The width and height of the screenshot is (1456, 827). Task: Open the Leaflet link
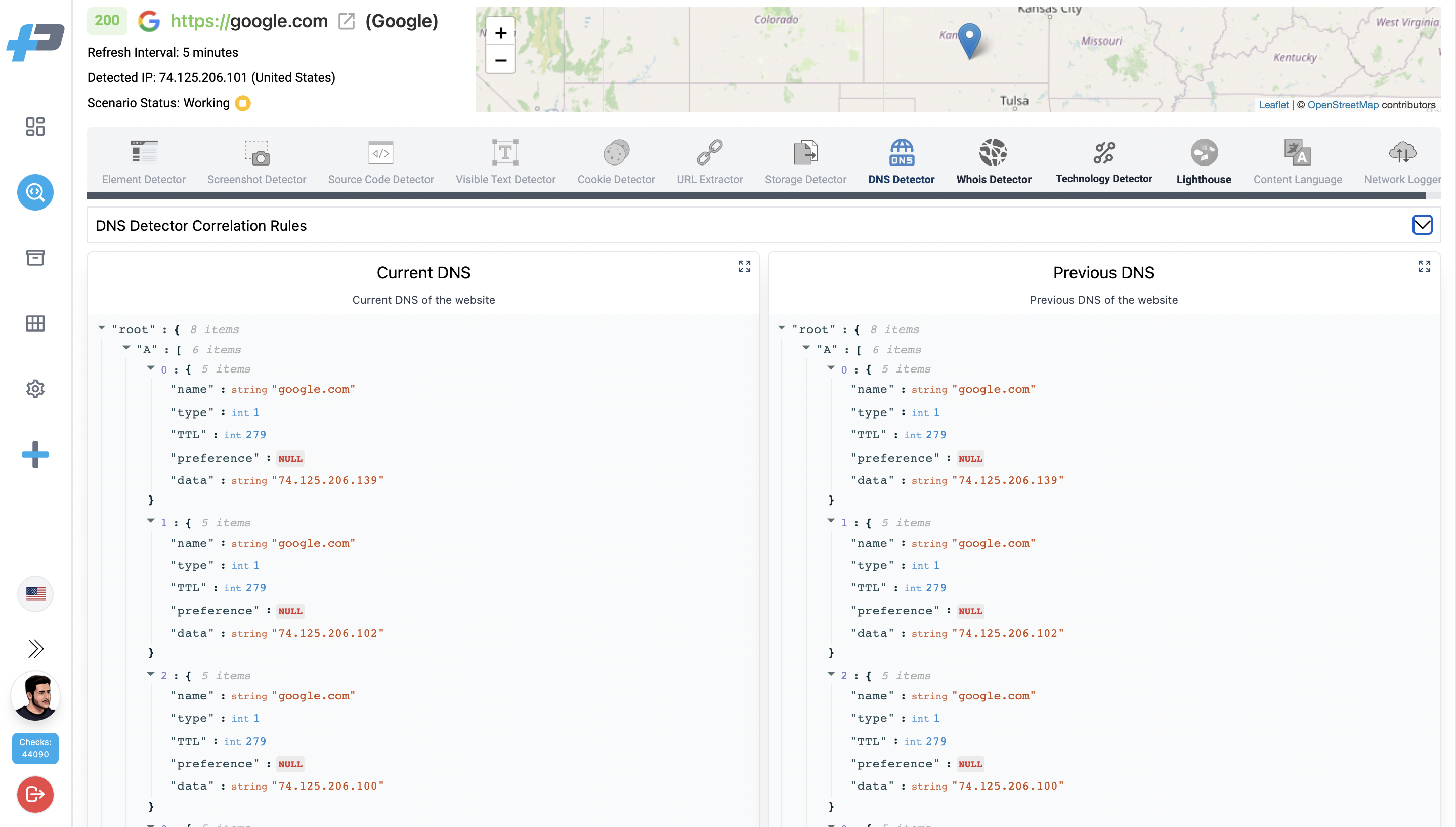(x=1274, y=104)
